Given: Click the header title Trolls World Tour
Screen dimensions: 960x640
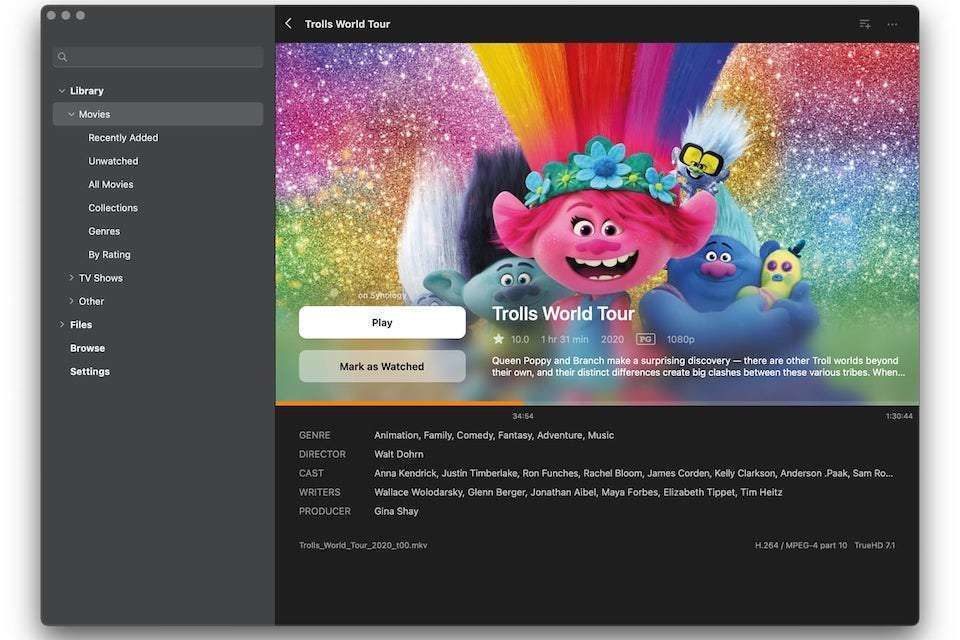Looking at the screenshot, I should [347, 24].
